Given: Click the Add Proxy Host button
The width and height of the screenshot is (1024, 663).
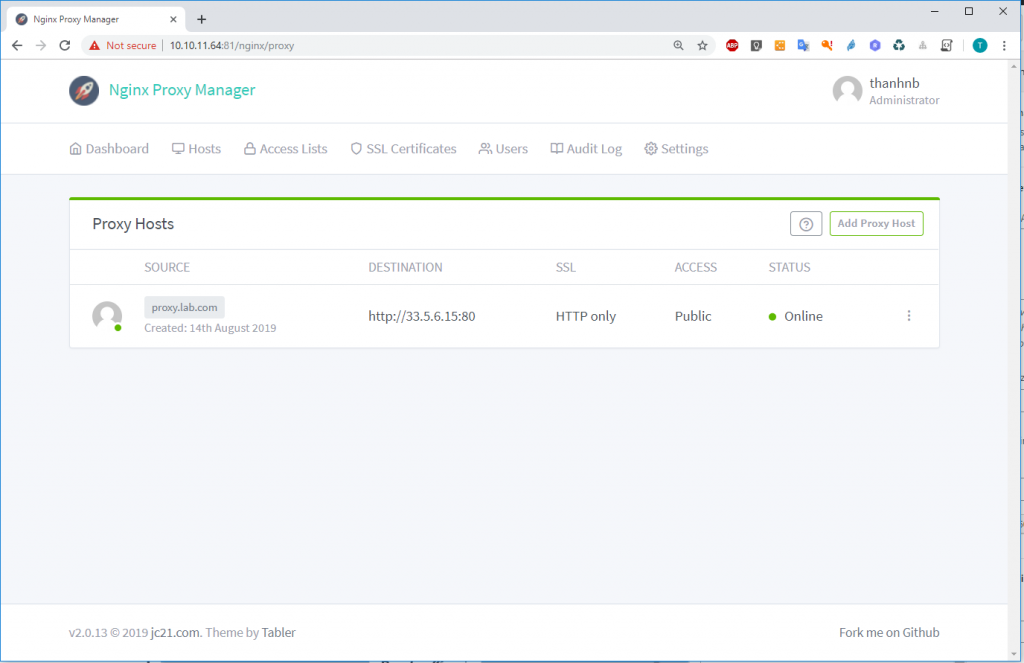Looking at the screenshot, I should coord(876,223).
